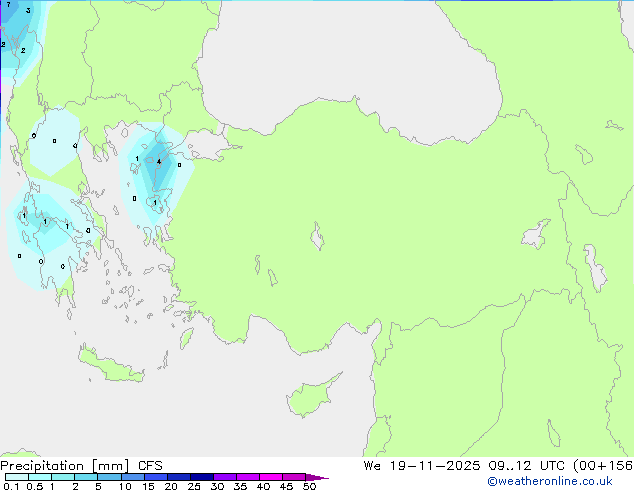Click the precipitation value "7" on the map

8,4
